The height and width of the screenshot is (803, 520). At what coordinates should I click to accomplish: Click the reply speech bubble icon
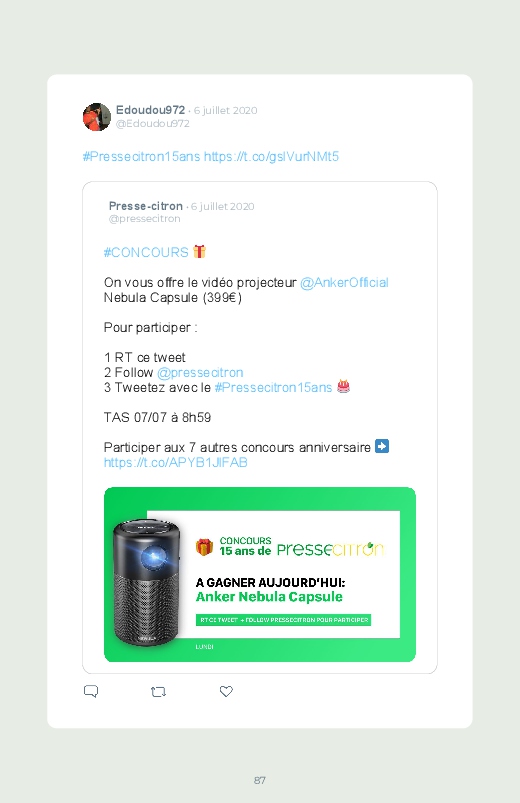91,691
